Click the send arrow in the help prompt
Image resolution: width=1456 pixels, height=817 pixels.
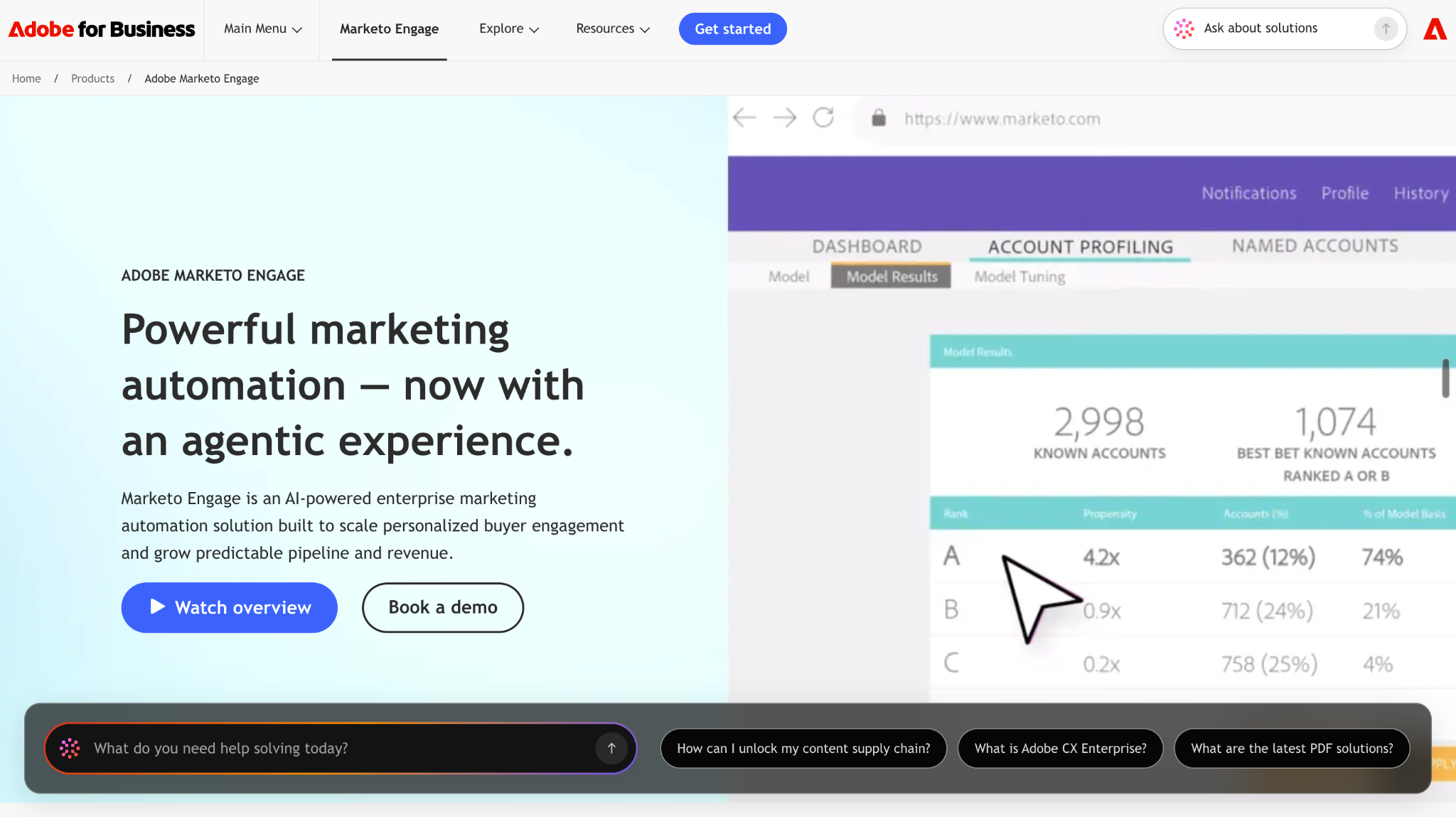coord(611,748)
